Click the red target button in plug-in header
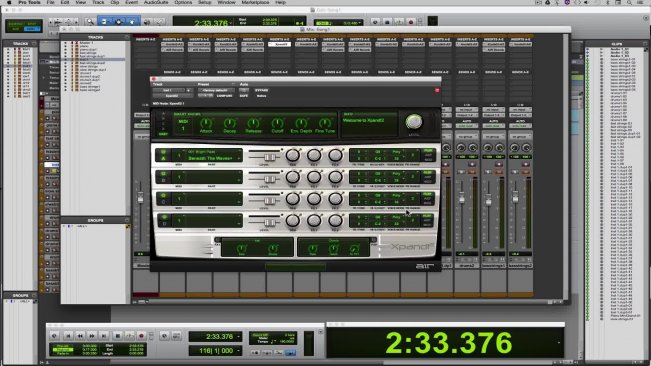 437,90
